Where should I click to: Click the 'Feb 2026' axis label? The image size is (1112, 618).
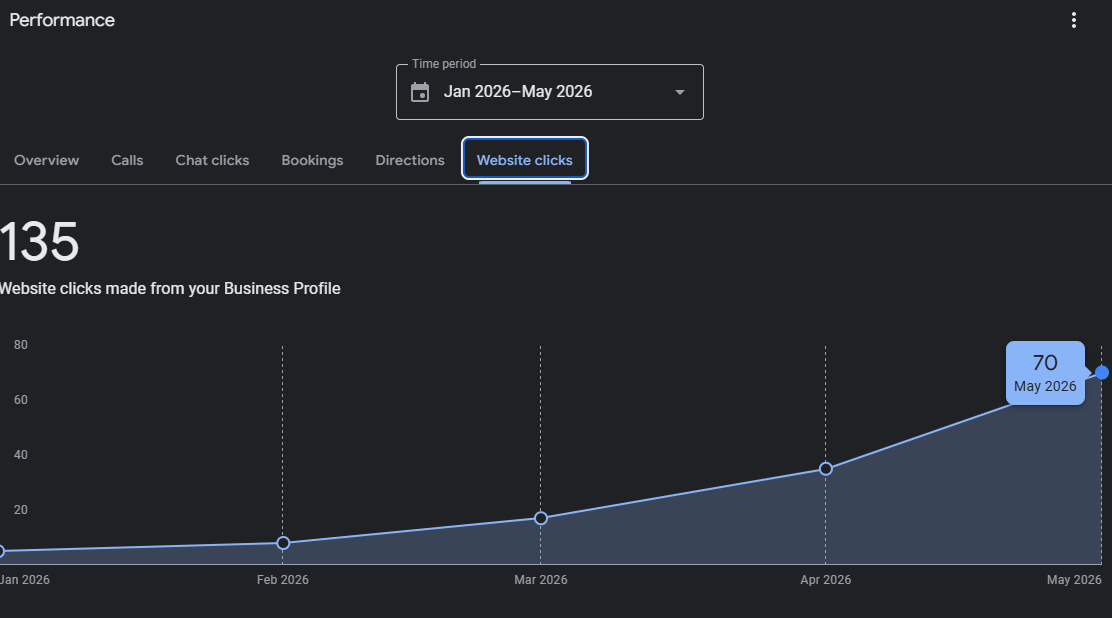point(283,580)
